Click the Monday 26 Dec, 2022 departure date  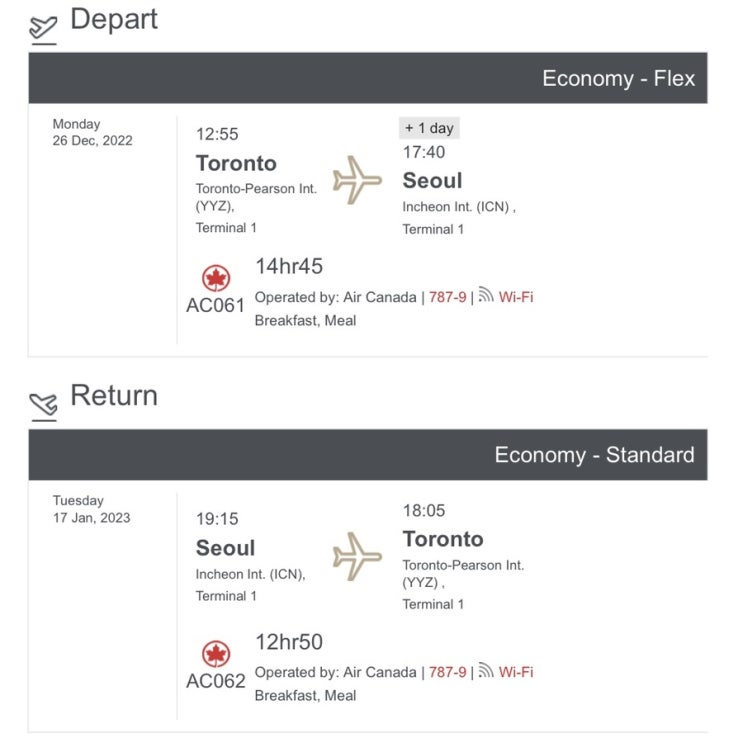92,132
